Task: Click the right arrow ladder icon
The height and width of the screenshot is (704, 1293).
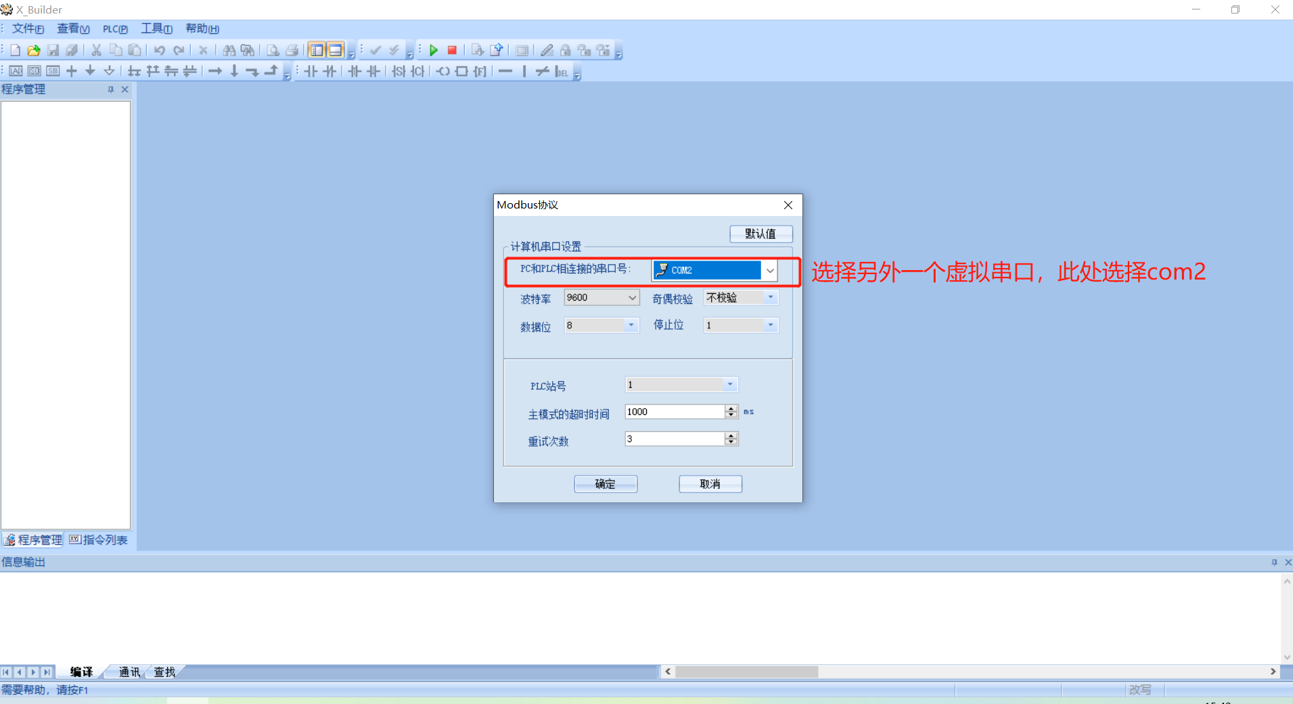Action: click(215, 71)
